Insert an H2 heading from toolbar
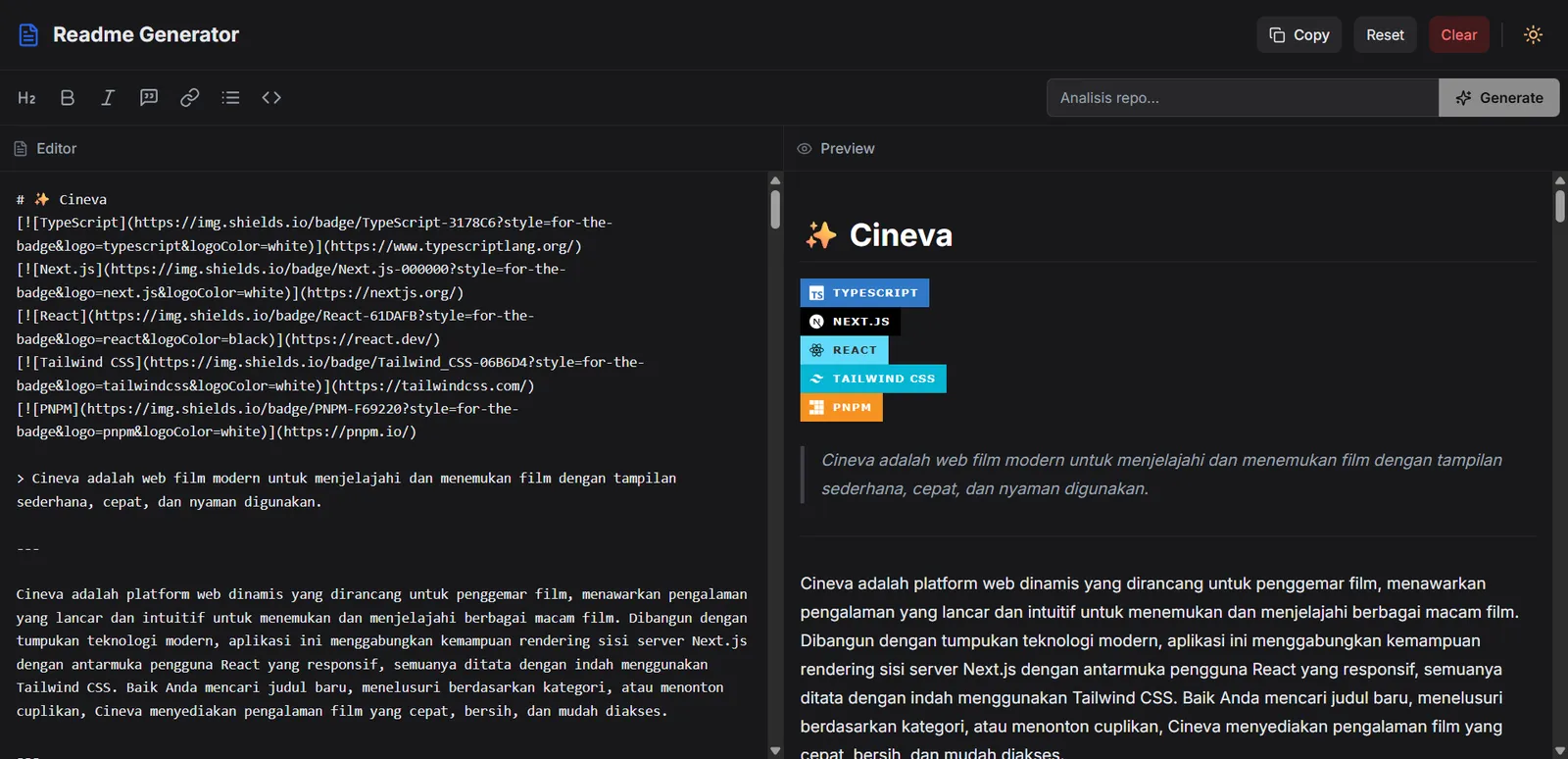 tap(26, 98)
